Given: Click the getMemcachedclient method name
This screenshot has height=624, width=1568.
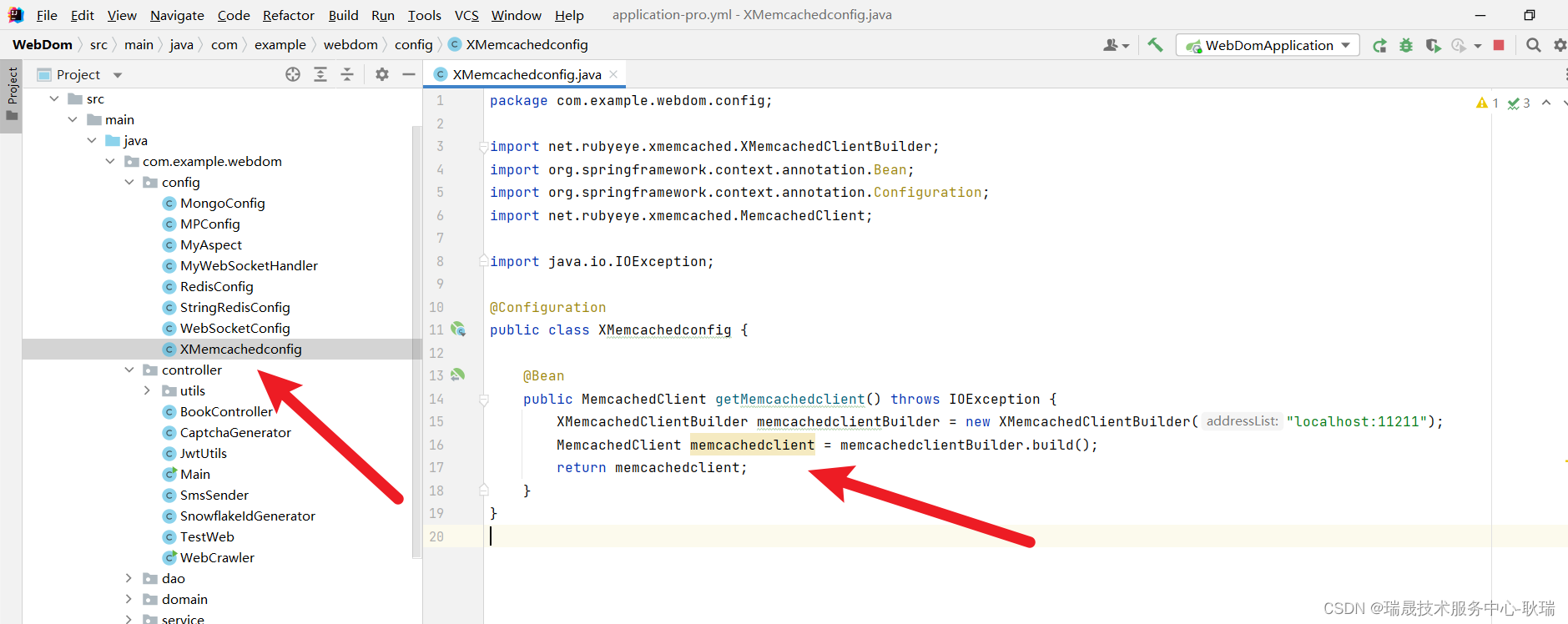Looking at the screenshot, I should (x=789, y=399).
